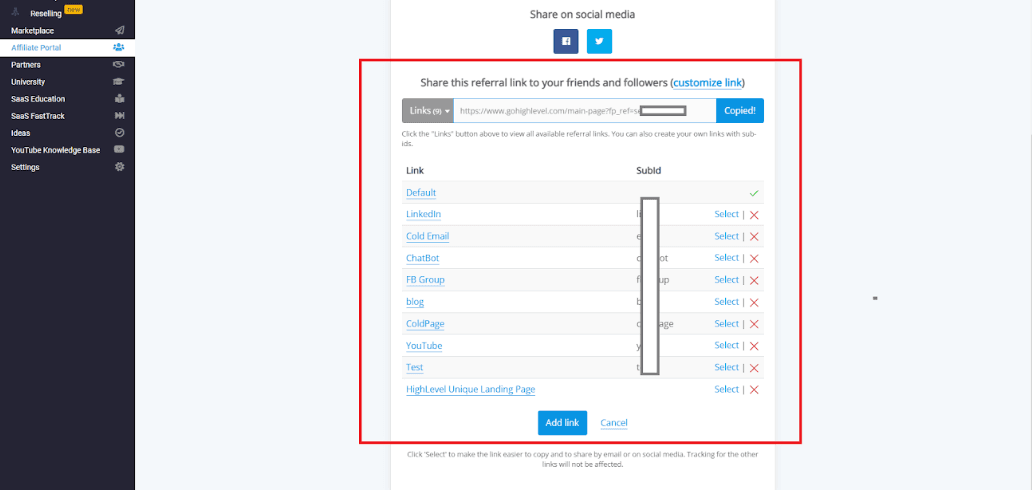
Task: Choose Select for YouTube row
Action: pyautogui.click(x=727, y=345)
